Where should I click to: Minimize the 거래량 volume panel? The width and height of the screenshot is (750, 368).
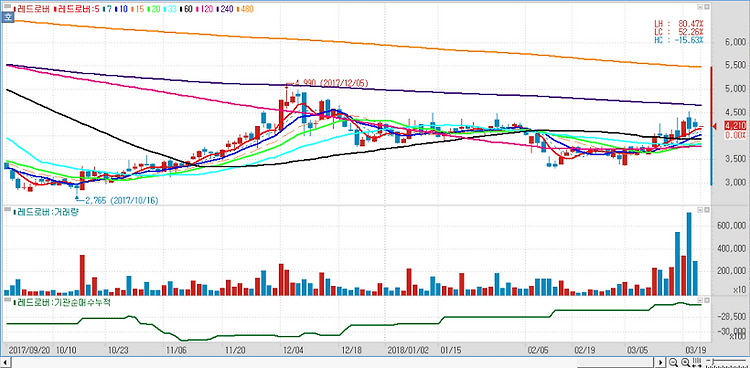700,210
